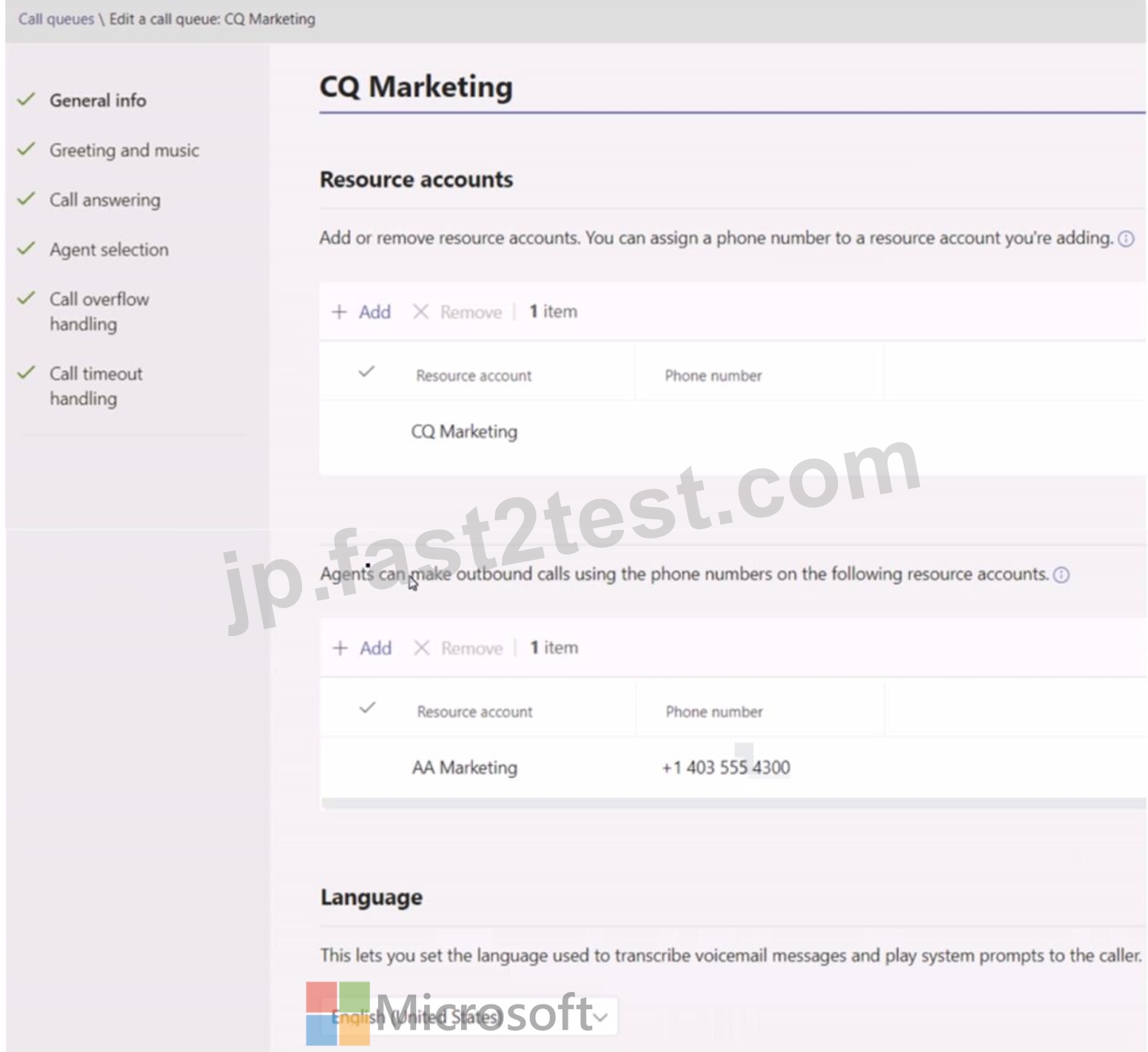Click the Call overflow handling green checkmark icon
Screen dimensions: 1148x1052
[x=27, y=298]
